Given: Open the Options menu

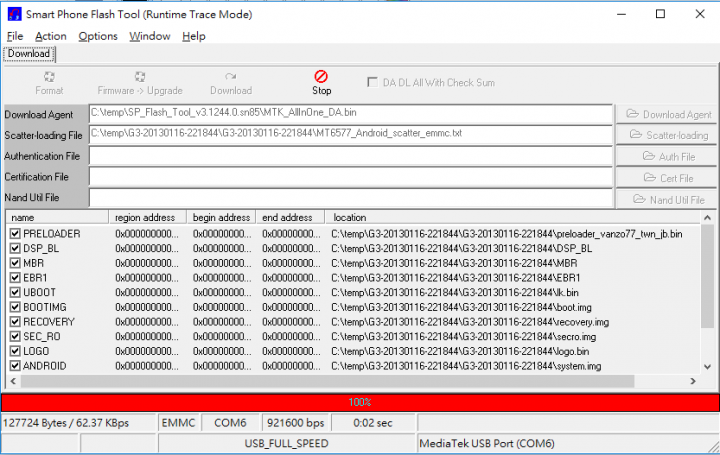Looking at the screenshot, I should [98, 36].
